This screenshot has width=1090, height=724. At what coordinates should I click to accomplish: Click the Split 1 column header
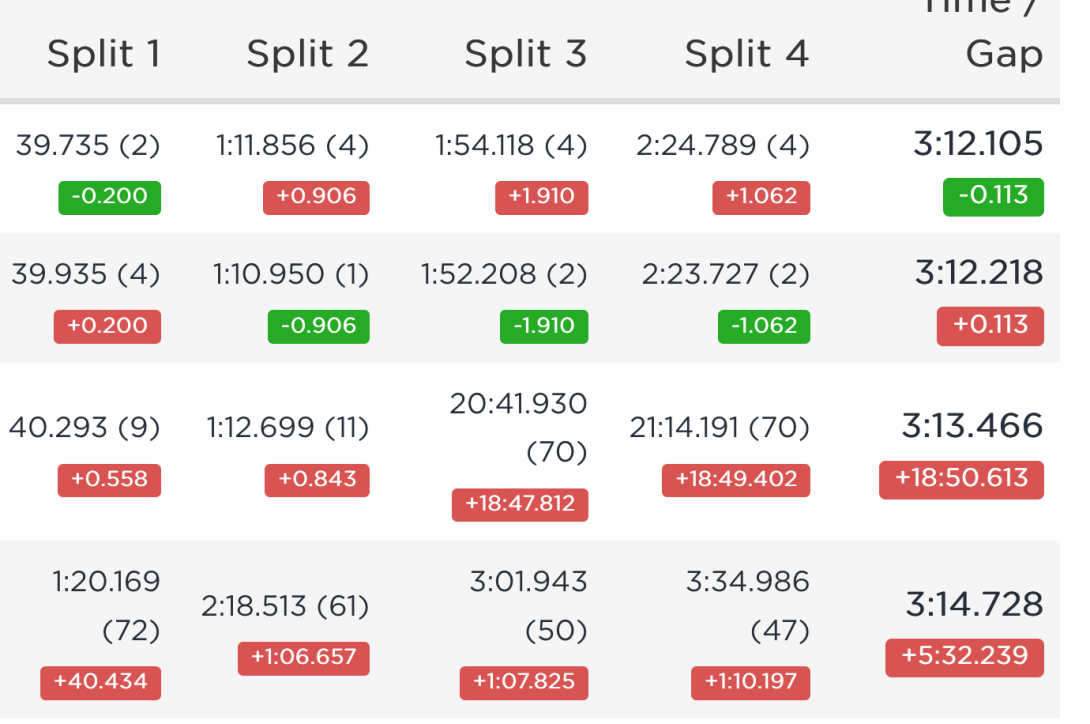tap(104, 54)
